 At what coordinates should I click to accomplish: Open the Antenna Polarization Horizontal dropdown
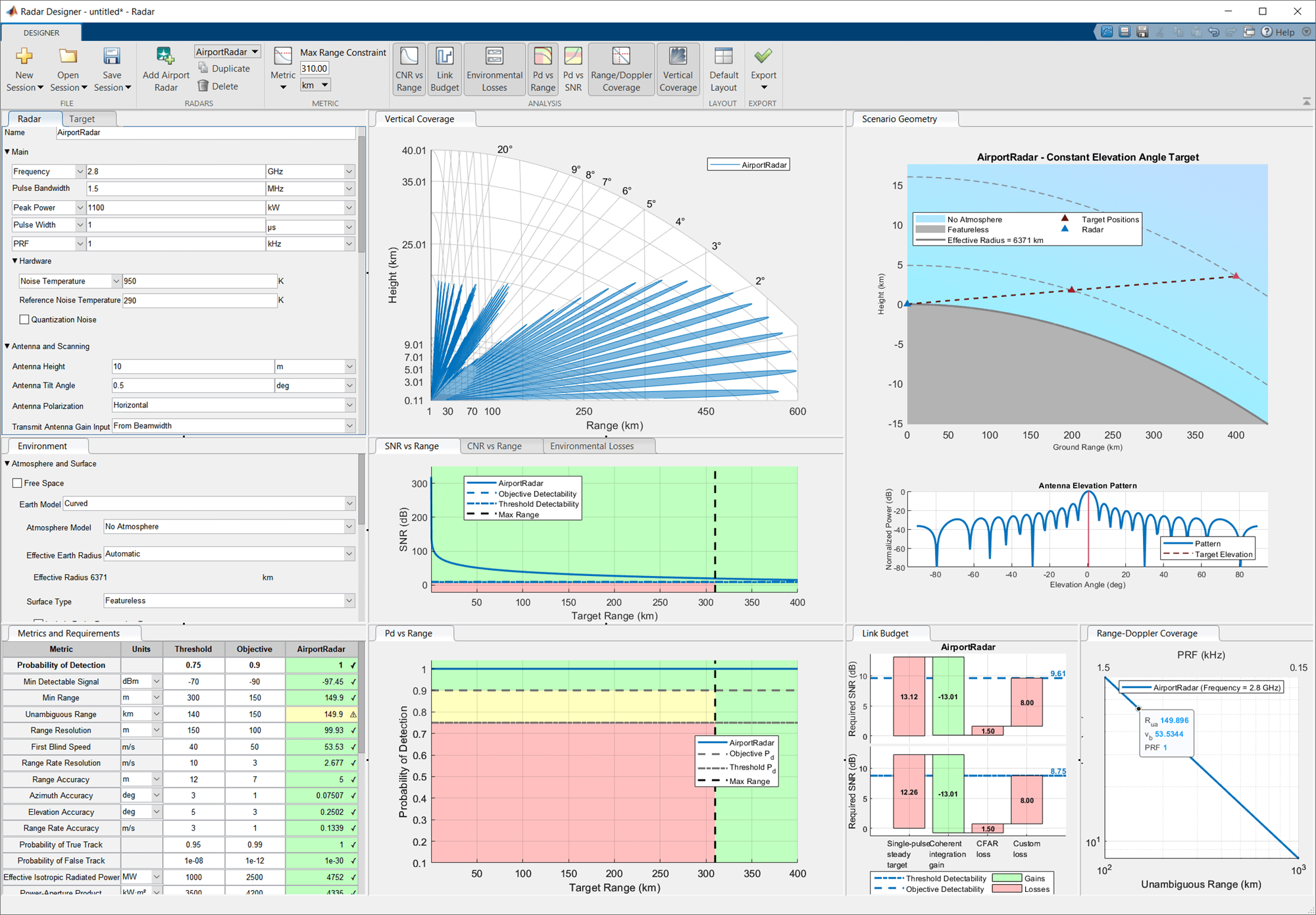pyautogui.click(x=234, y=405)
